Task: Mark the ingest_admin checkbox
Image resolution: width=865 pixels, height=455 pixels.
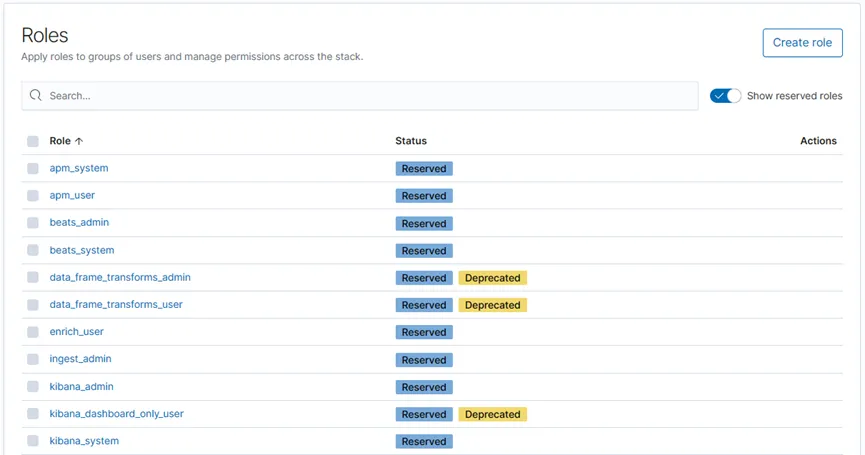Action: (x=33, y=359)
